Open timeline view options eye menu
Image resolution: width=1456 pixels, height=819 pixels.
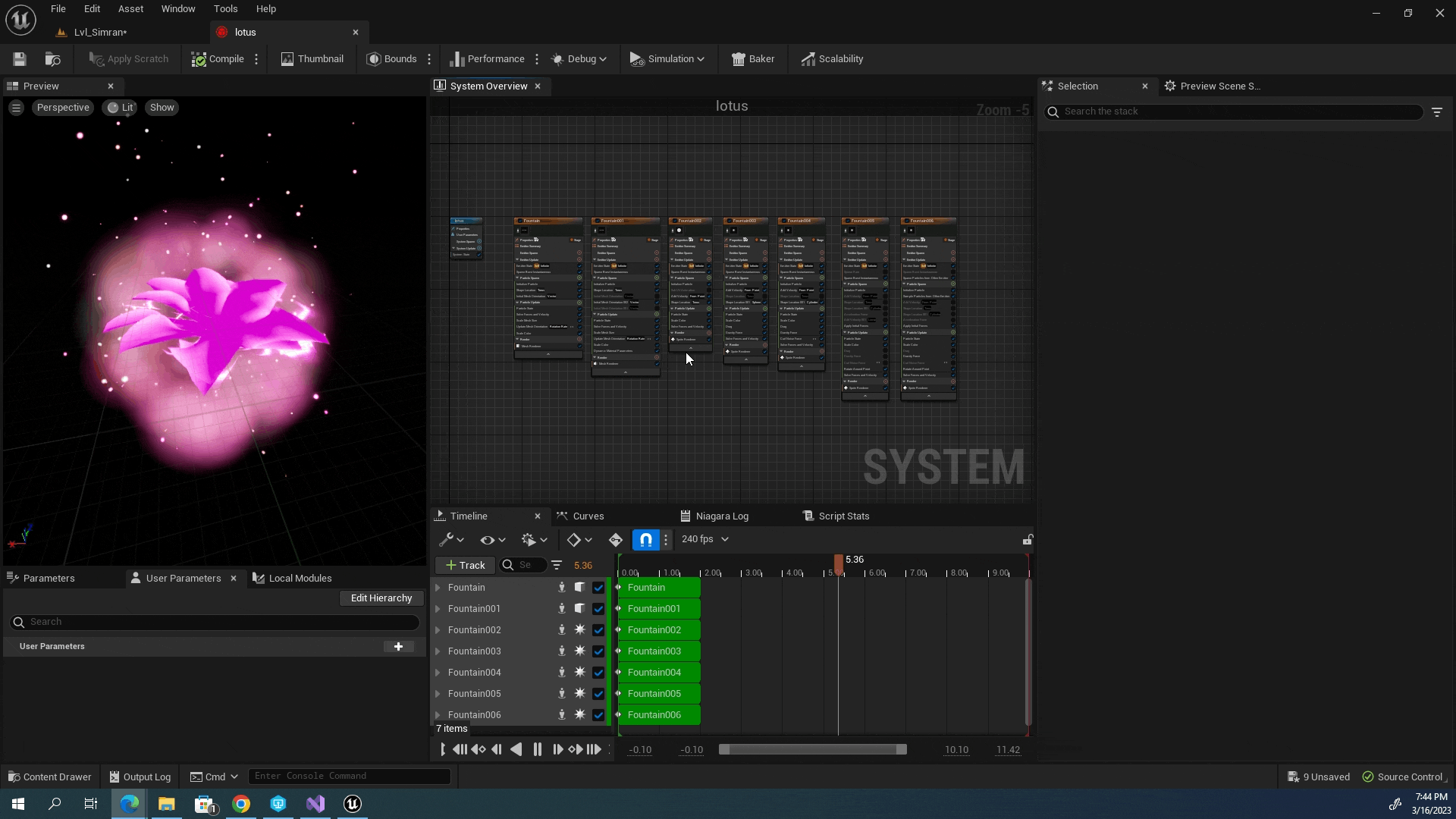point(492,540)
